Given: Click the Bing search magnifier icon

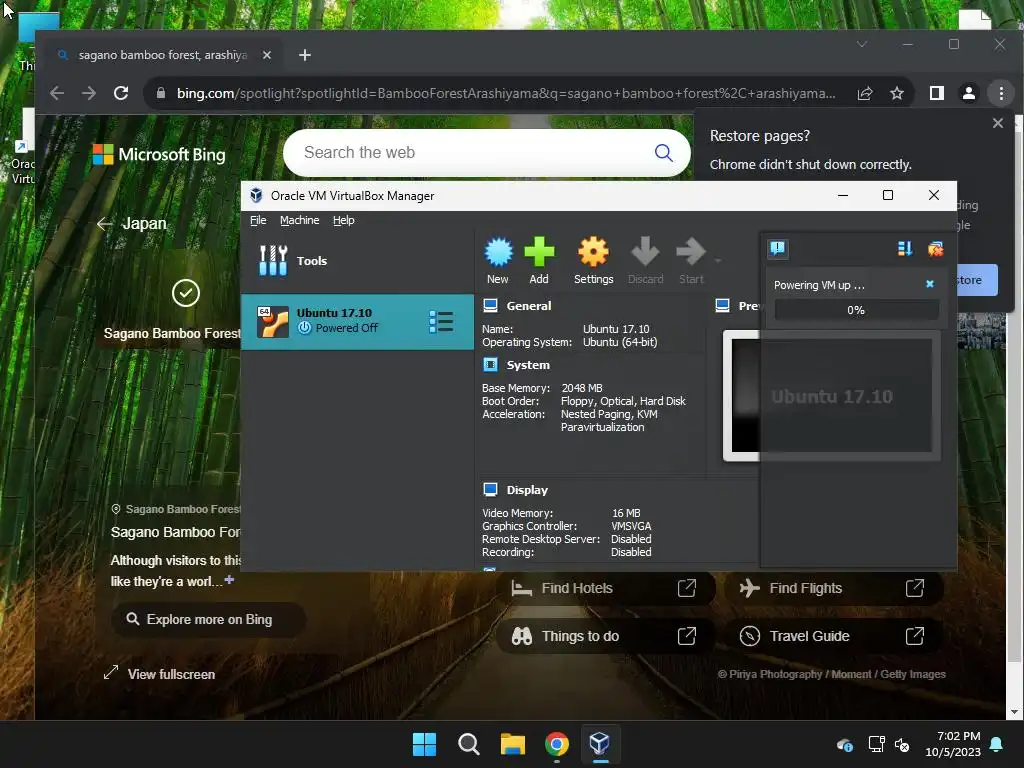Looking at the screenshot, I should pyautogui.click(x=664, y=153).
